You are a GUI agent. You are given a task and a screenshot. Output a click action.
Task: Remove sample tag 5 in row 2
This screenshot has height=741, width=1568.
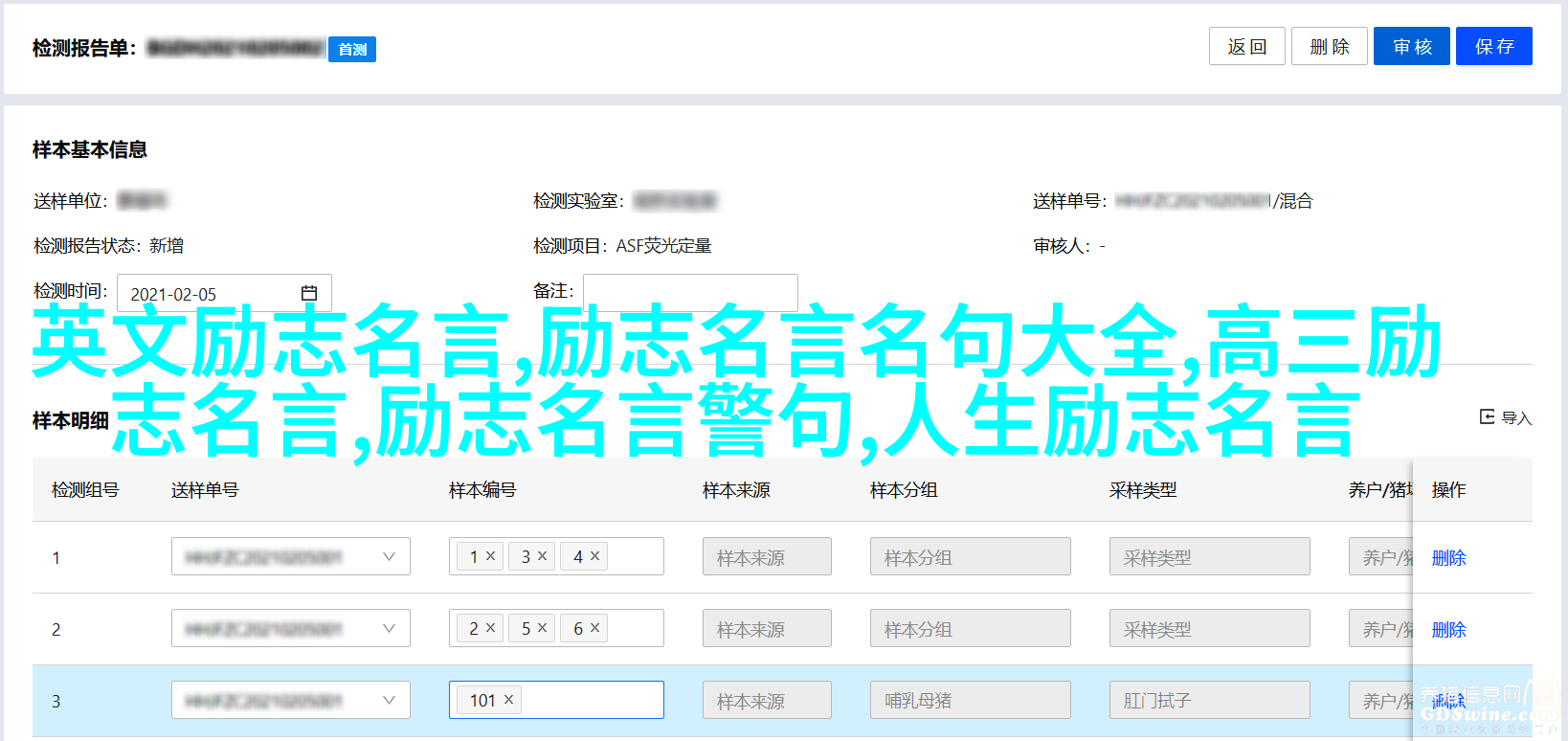click(x=542, y=627)
